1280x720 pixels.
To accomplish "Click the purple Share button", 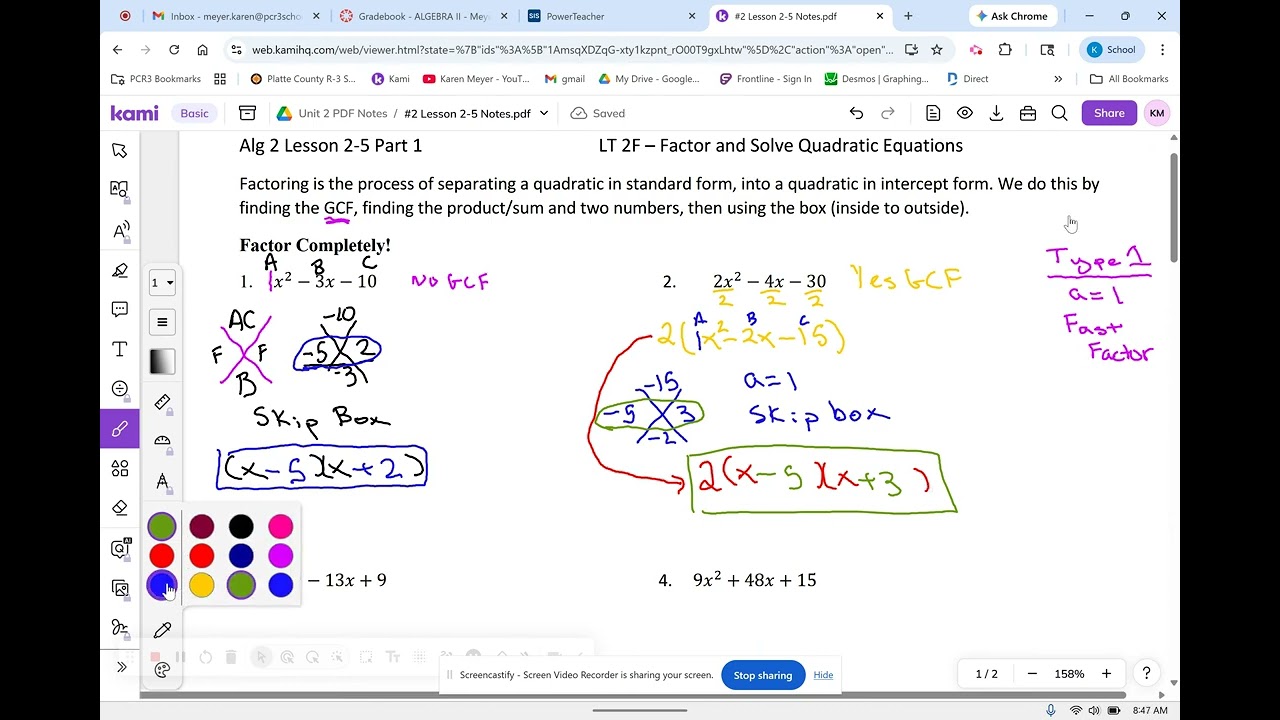I will click(x=1109, y=113).
